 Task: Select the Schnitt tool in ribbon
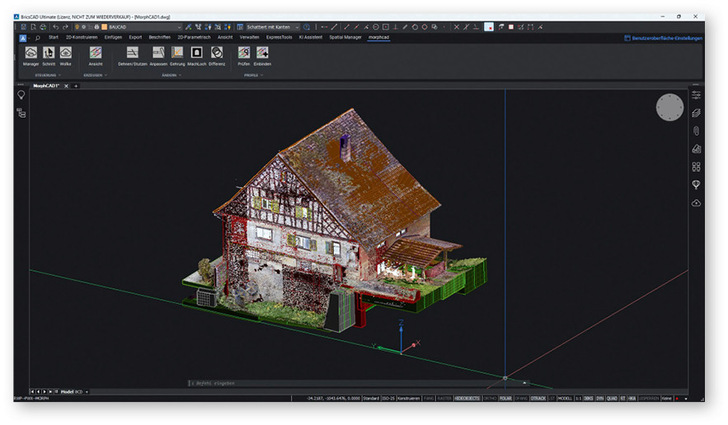pos(48,54)
